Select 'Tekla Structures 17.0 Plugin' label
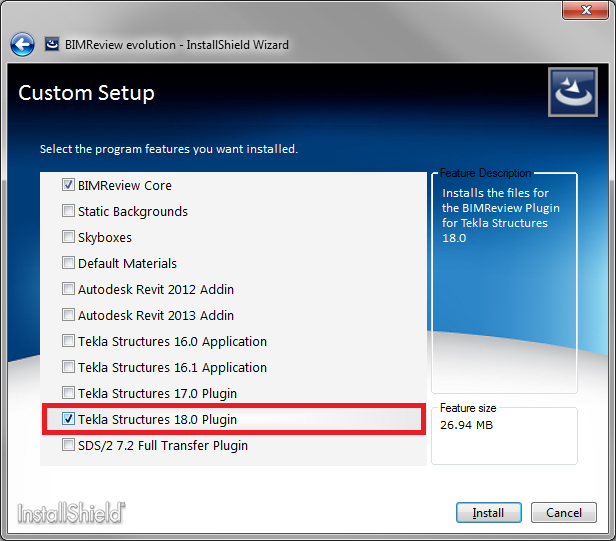The image size is (616, 541). (x=158, y=394)
